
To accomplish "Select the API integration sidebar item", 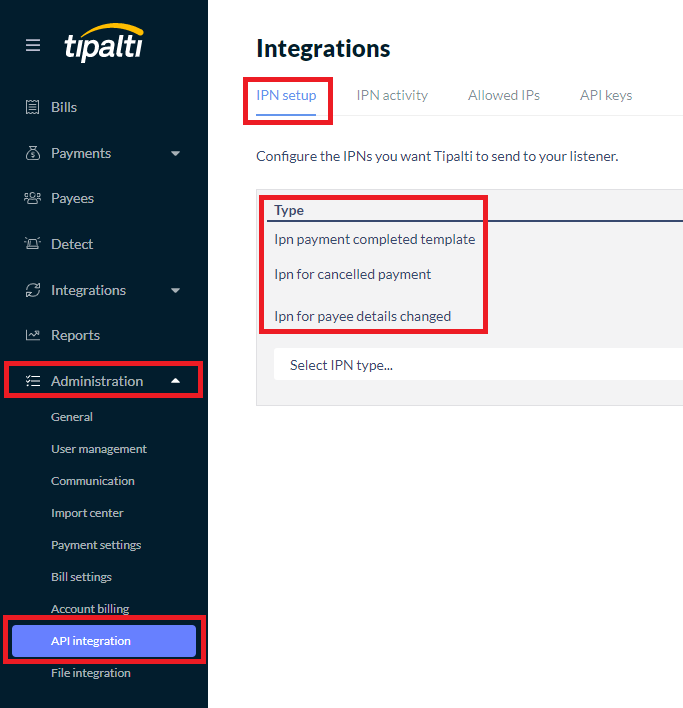I will click(x=103, y=641).
